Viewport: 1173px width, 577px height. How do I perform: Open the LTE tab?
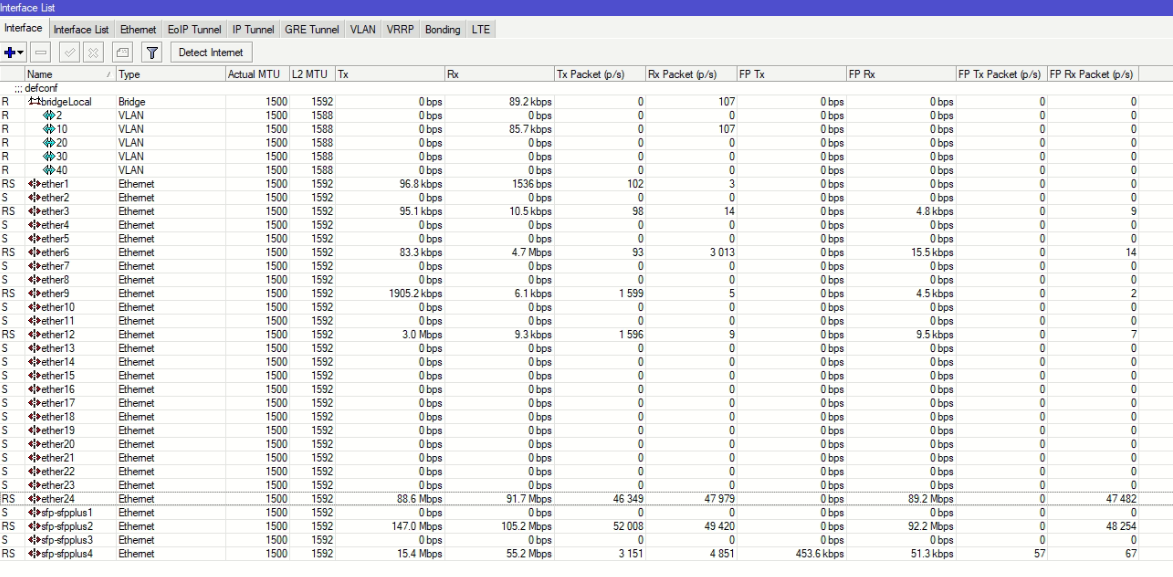(480, 29)
